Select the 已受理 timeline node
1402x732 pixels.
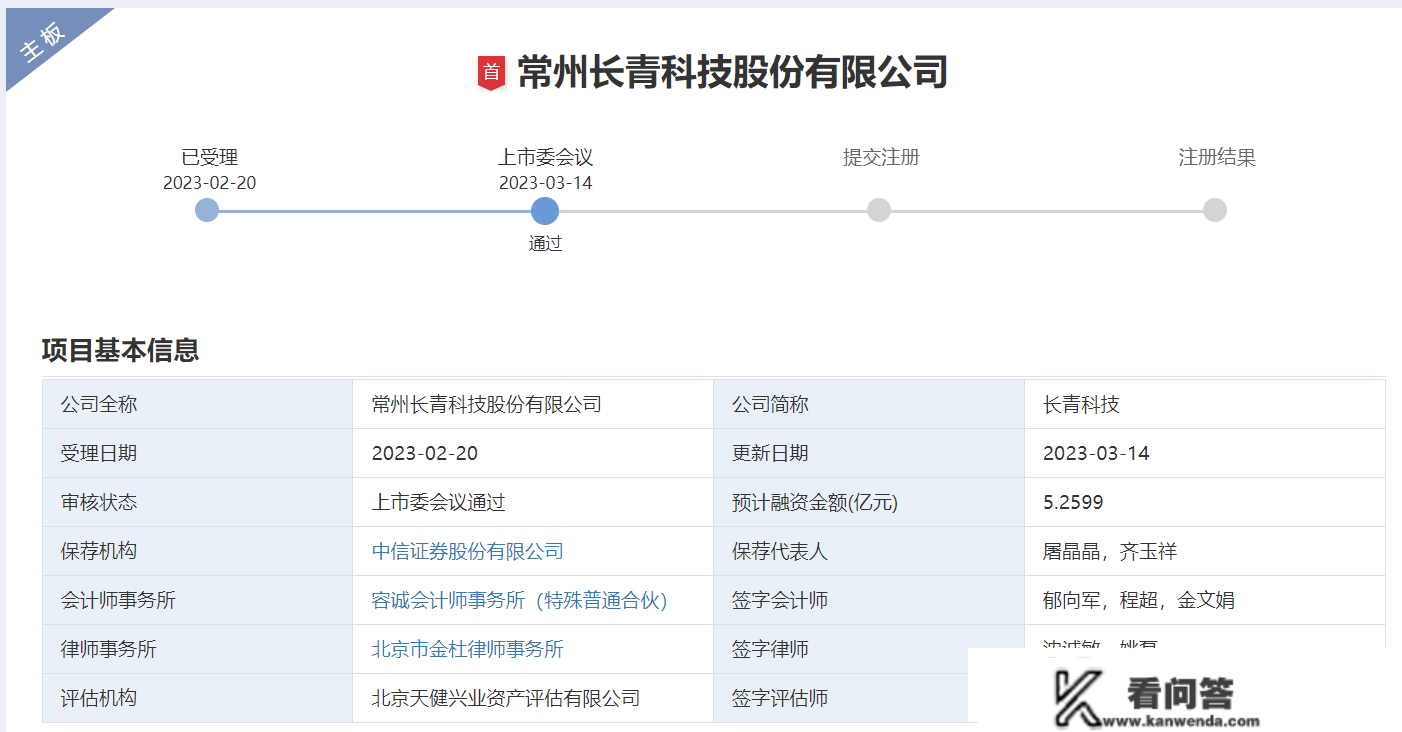(207, 210)
